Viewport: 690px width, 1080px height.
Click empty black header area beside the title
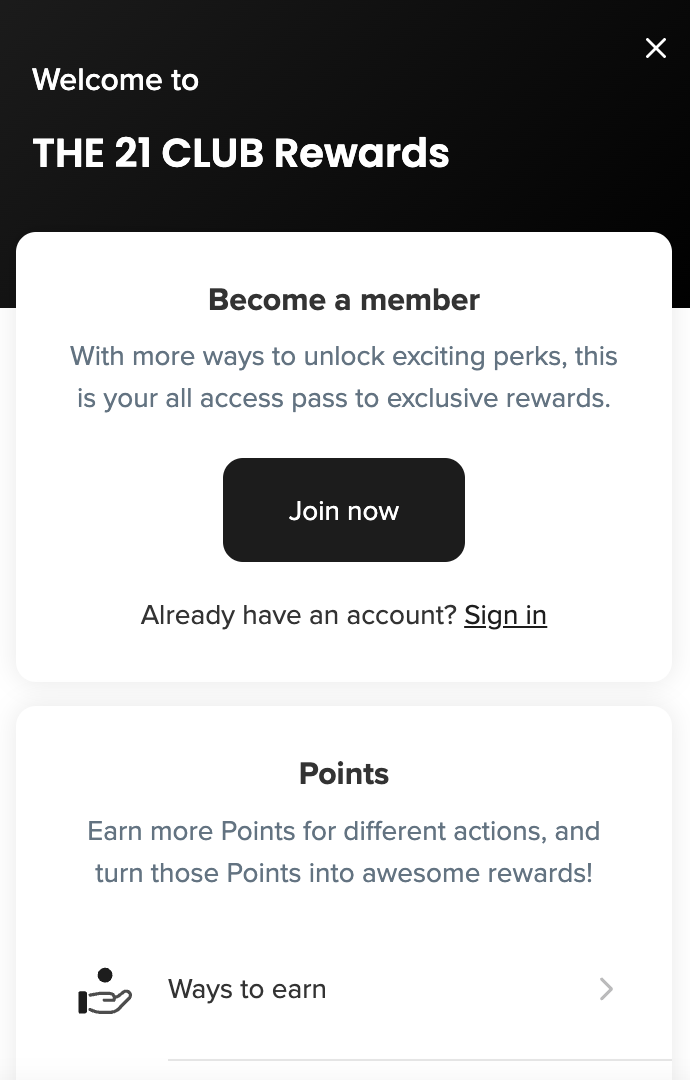click(x=560, y=150)
